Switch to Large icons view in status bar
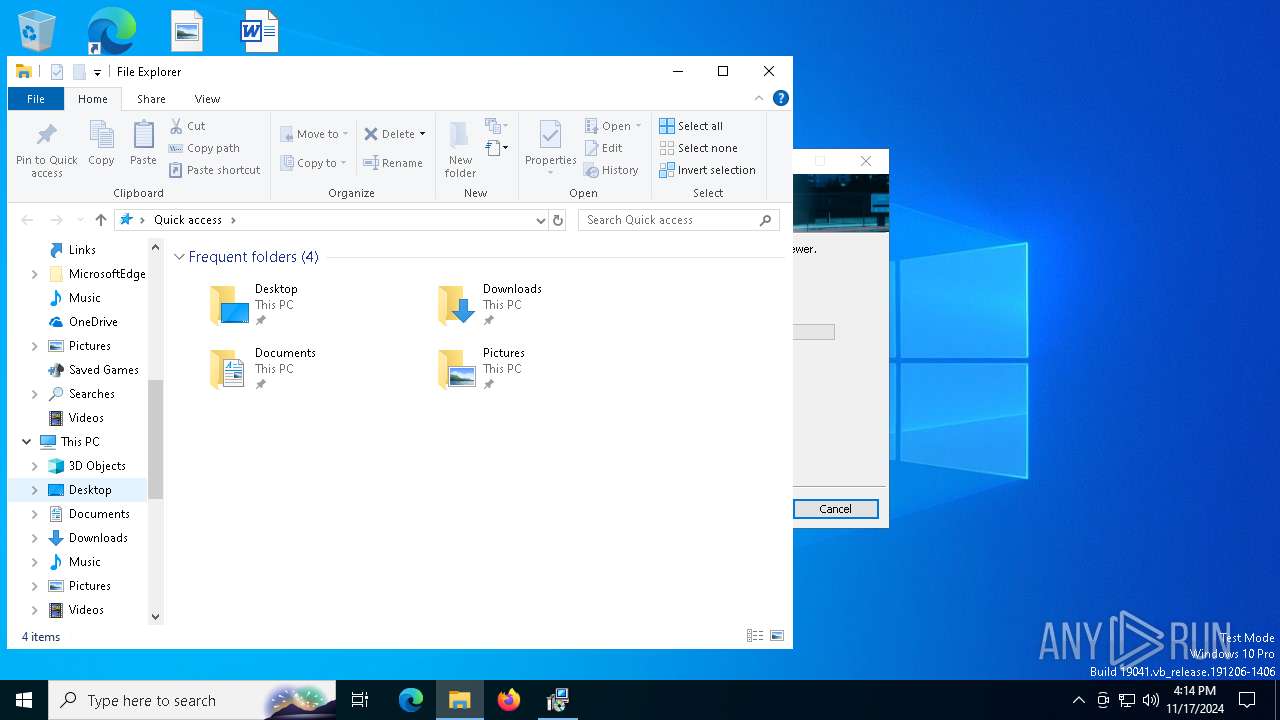1280x720 pixels. 777,636
